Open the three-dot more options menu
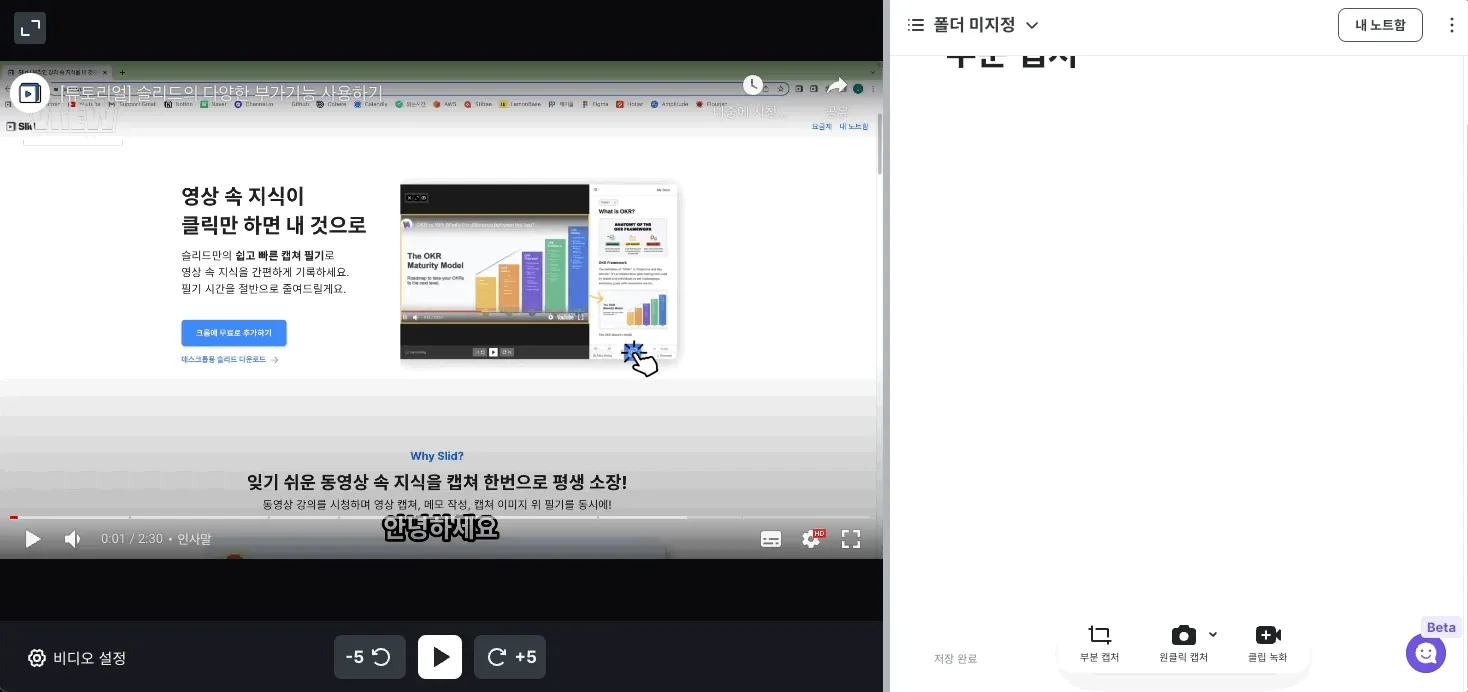Screen dimensions: 1468x692 click(1452, 25)
